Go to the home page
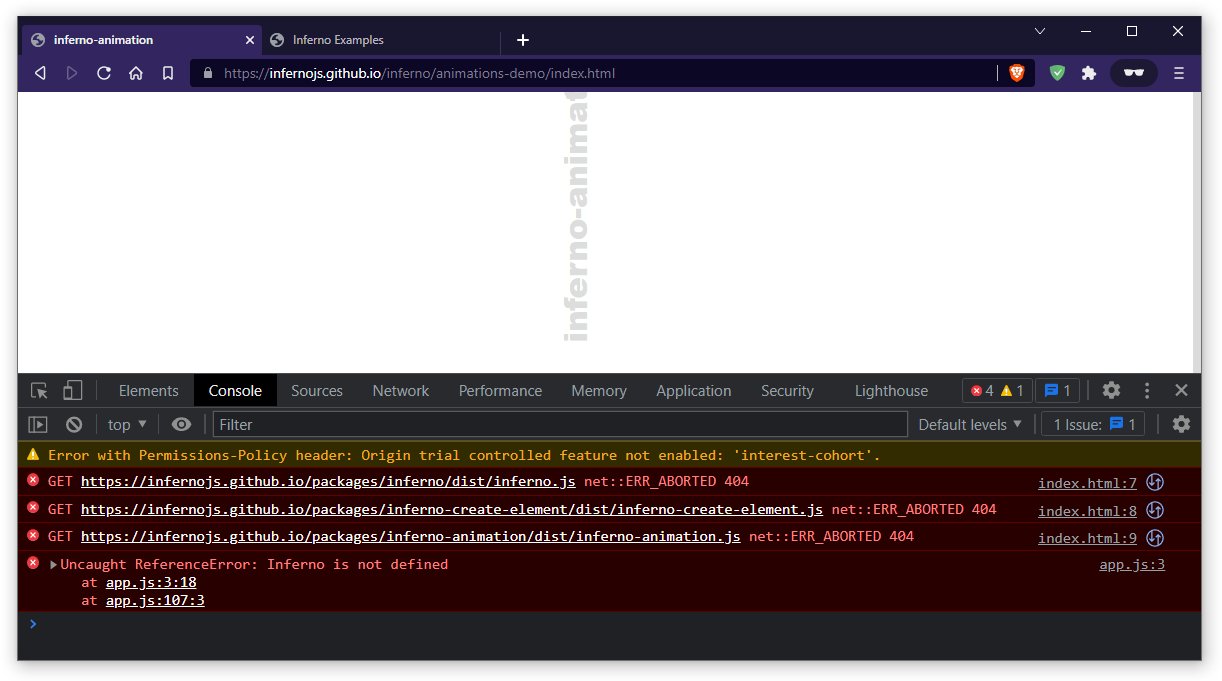The width and height of the screenshot is (1222, 681). point(136,73)
